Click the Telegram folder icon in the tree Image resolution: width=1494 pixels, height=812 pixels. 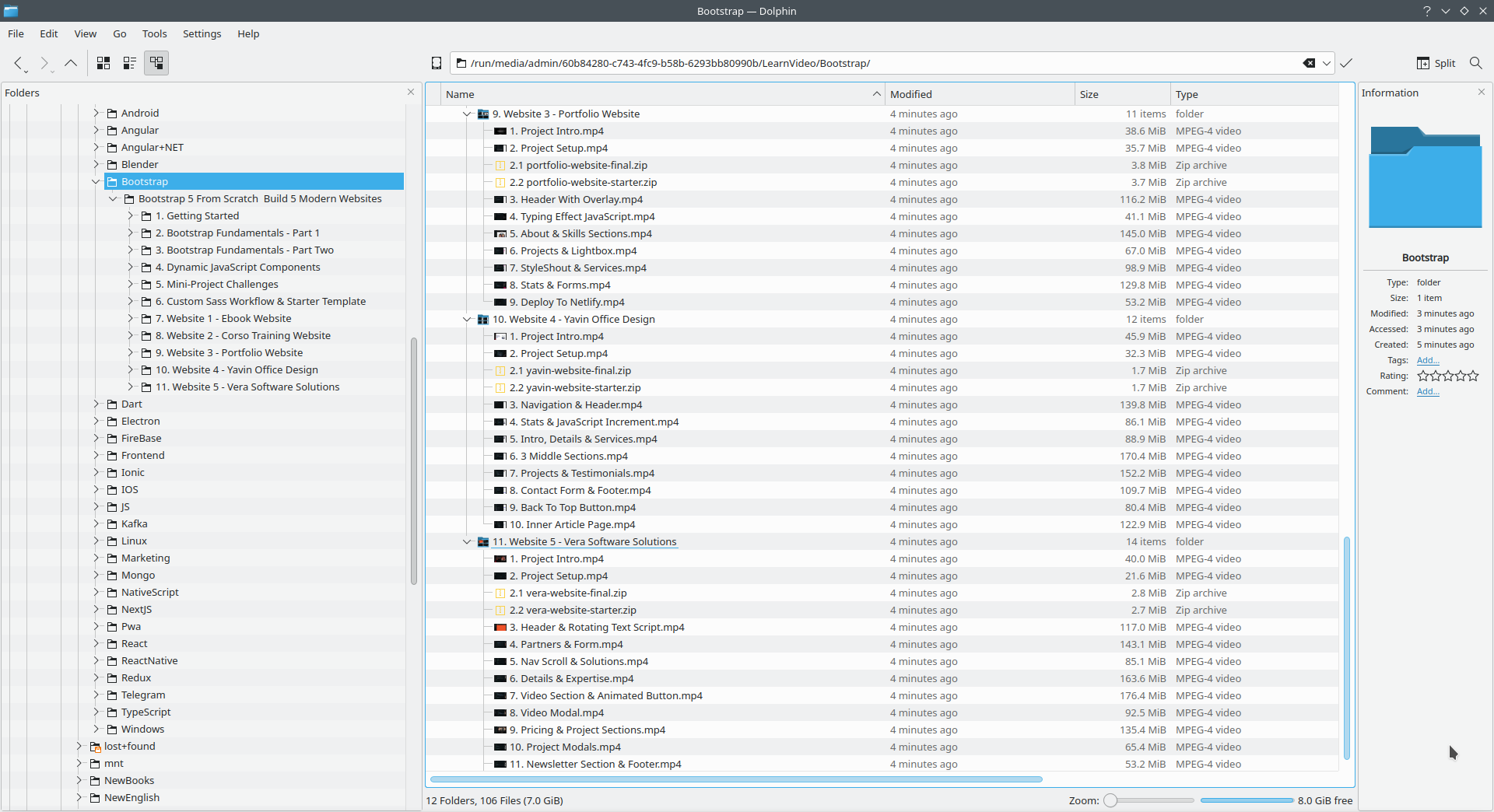point(112,695)
